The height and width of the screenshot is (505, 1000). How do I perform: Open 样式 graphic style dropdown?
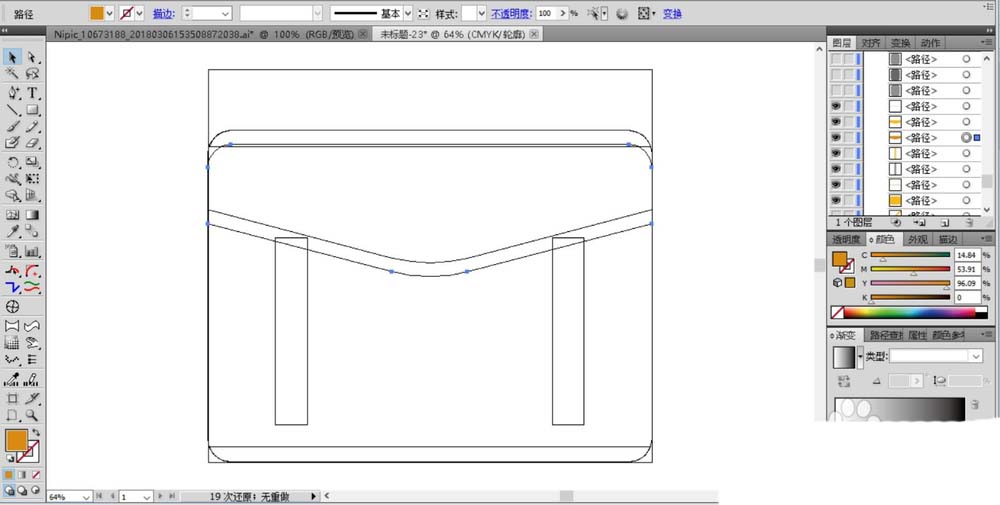(481, 13)
